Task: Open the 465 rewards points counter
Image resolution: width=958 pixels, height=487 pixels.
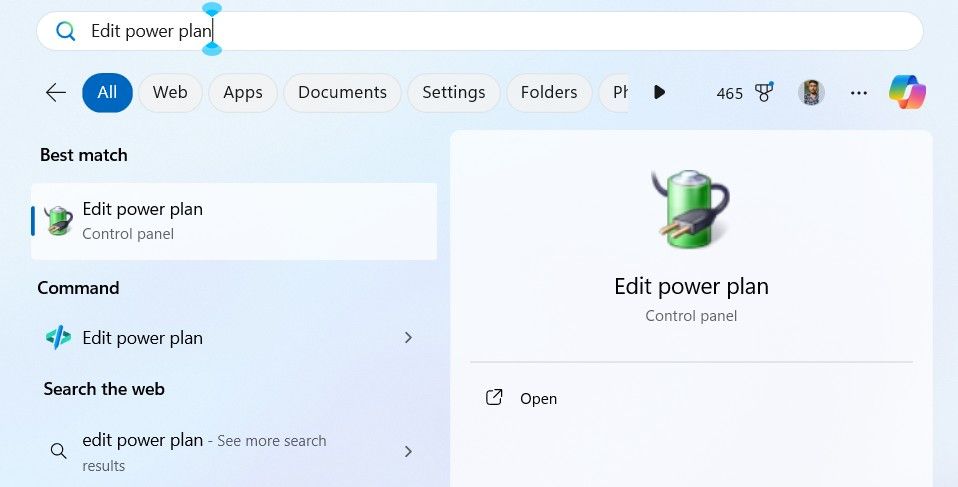Action: point(729,93)
